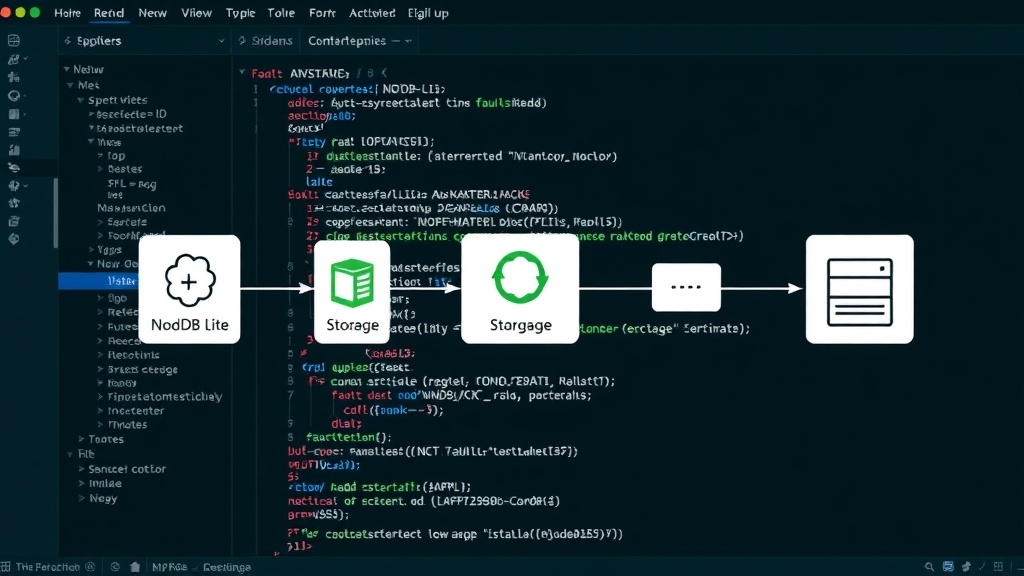Click the grid icon left of The Perection
The image size is (1024, 576).
tap(6, 567)
